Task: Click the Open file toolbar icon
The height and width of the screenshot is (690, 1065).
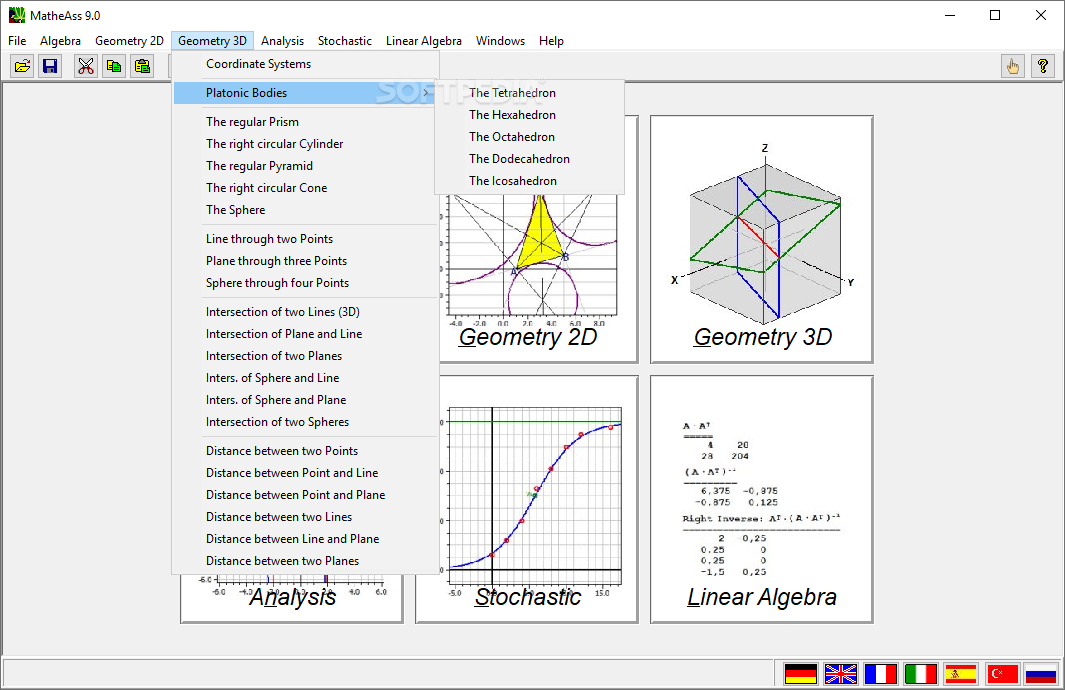Action: click(x=22, y=66)
